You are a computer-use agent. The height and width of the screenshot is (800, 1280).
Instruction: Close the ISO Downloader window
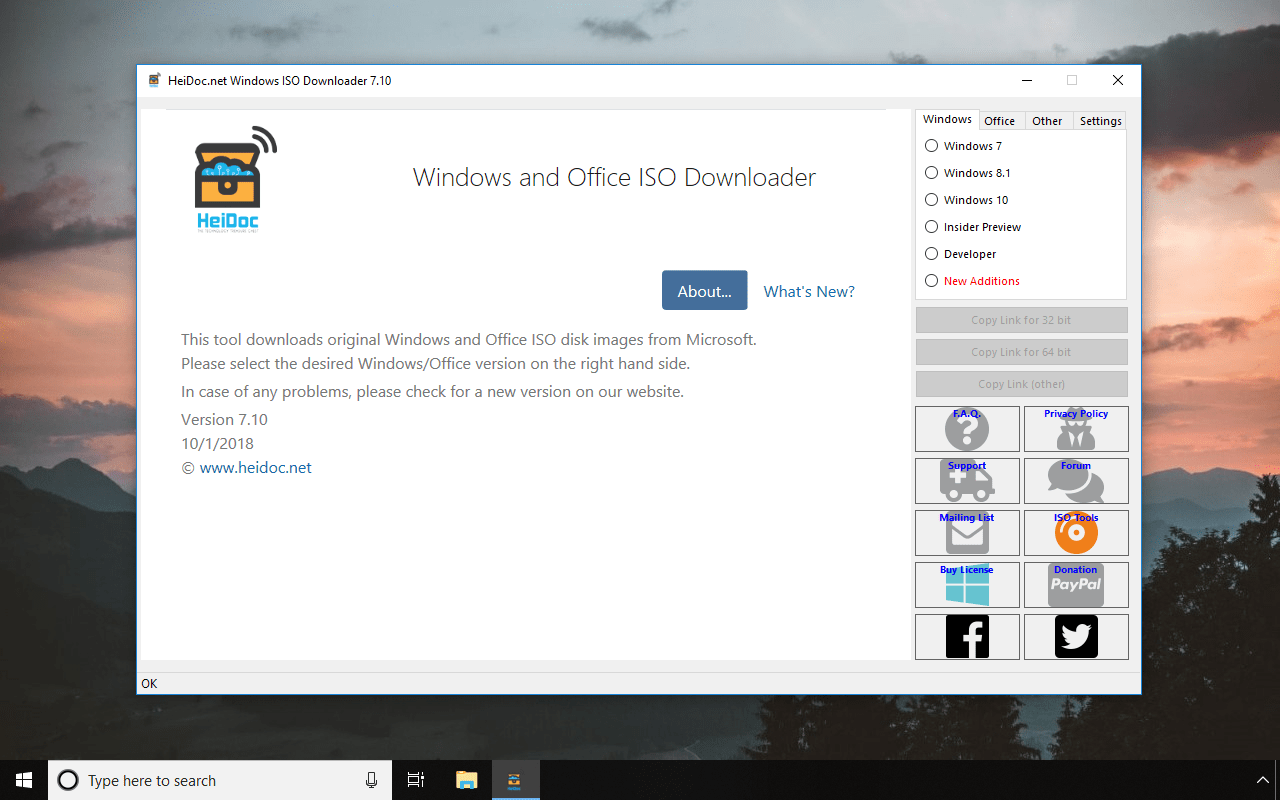pos(1118,80)
